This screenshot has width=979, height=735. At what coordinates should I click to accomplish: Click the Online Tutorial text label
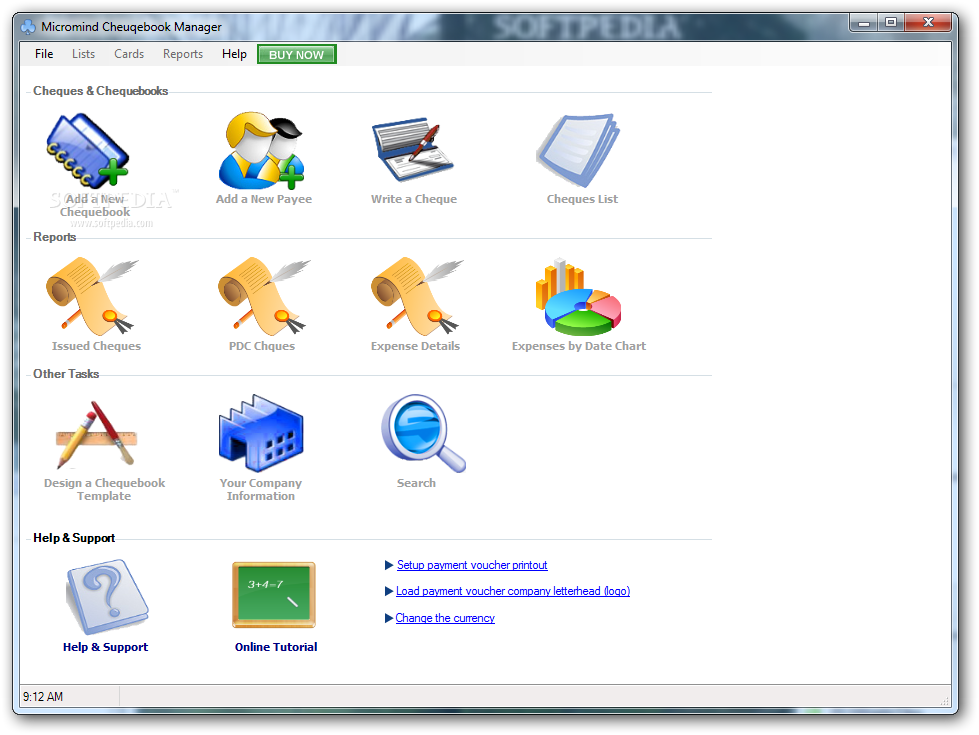click(x=276, y=648)
